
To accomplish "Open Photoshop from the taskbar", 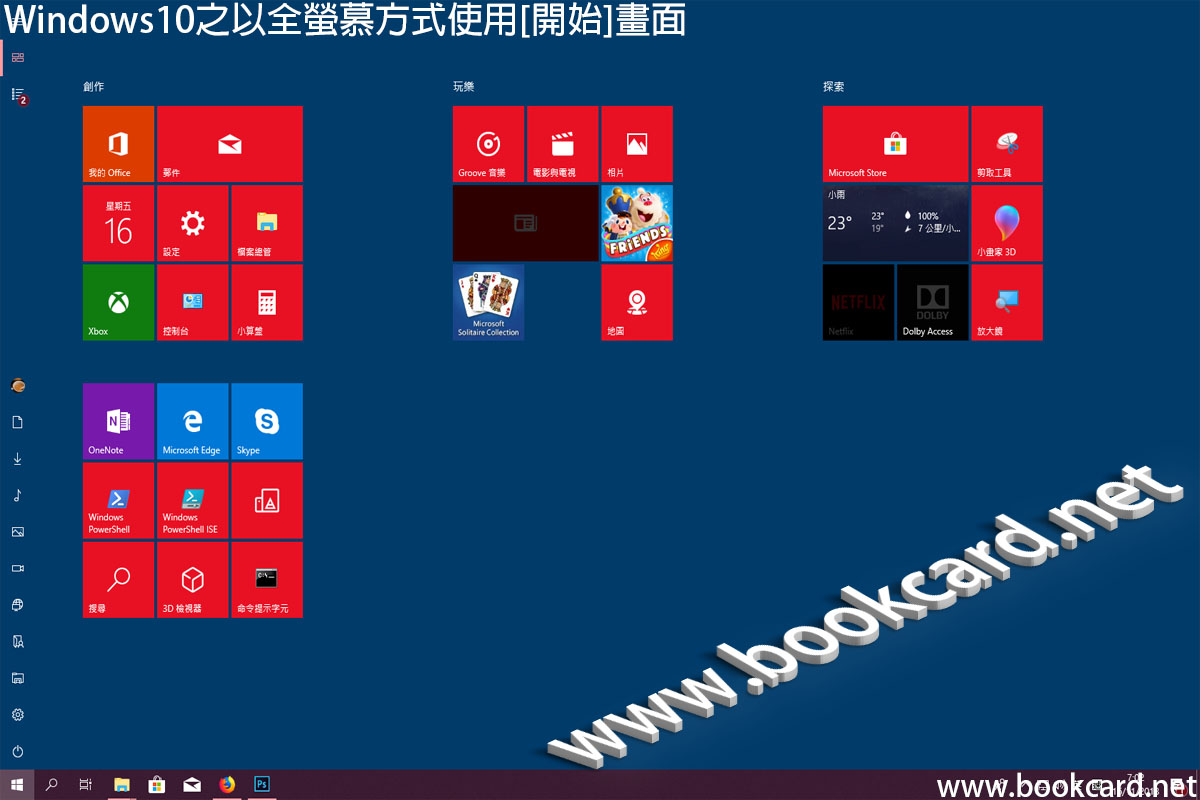I will point(263,785).
